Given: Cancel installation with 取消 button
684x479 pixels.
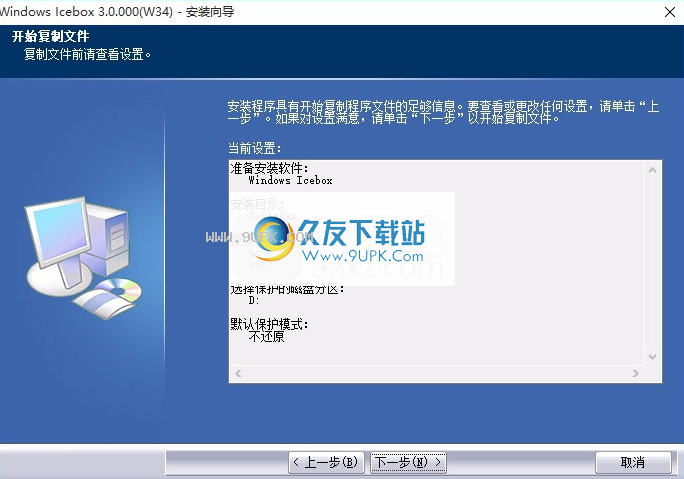Looking at the screenshot, I should 633,462.
